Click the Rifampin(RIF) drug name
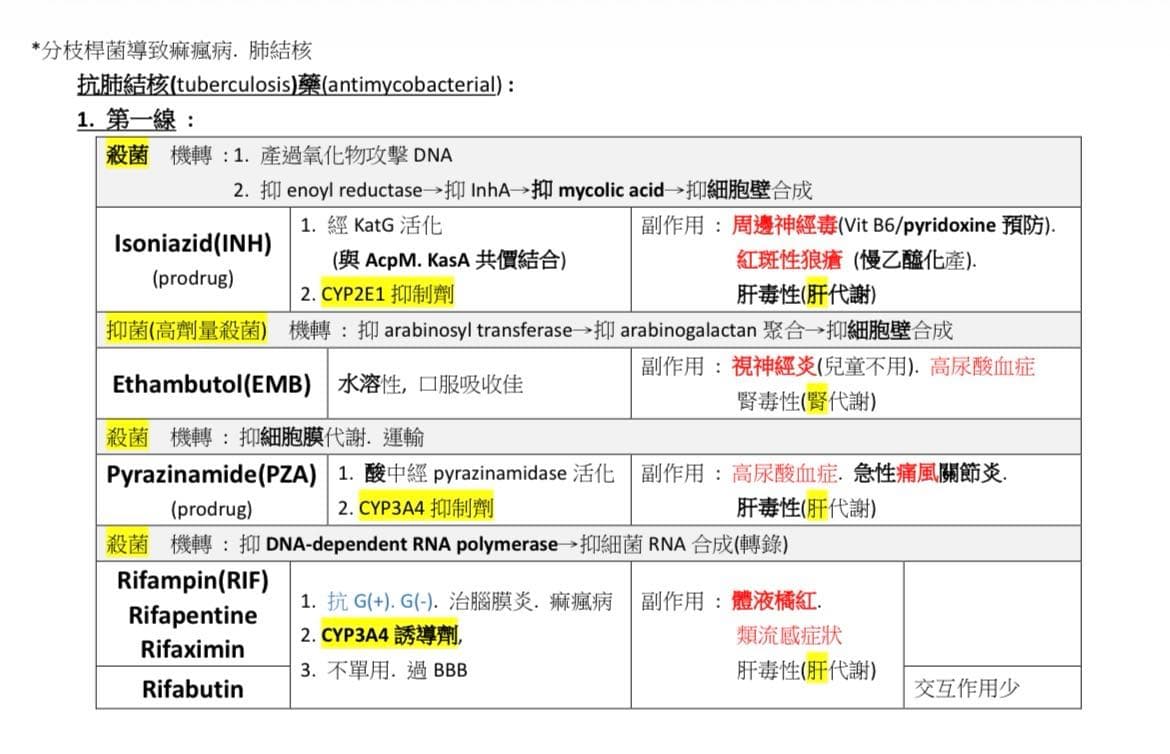This screenshot has width=1170, height=754. 193,581
